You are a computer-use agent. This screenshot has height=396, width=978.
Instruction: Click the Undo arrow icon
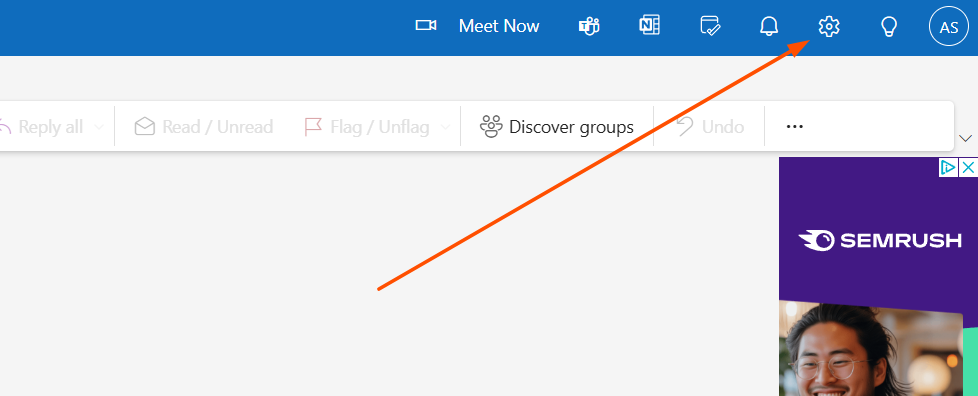click(x=685, y=127)
